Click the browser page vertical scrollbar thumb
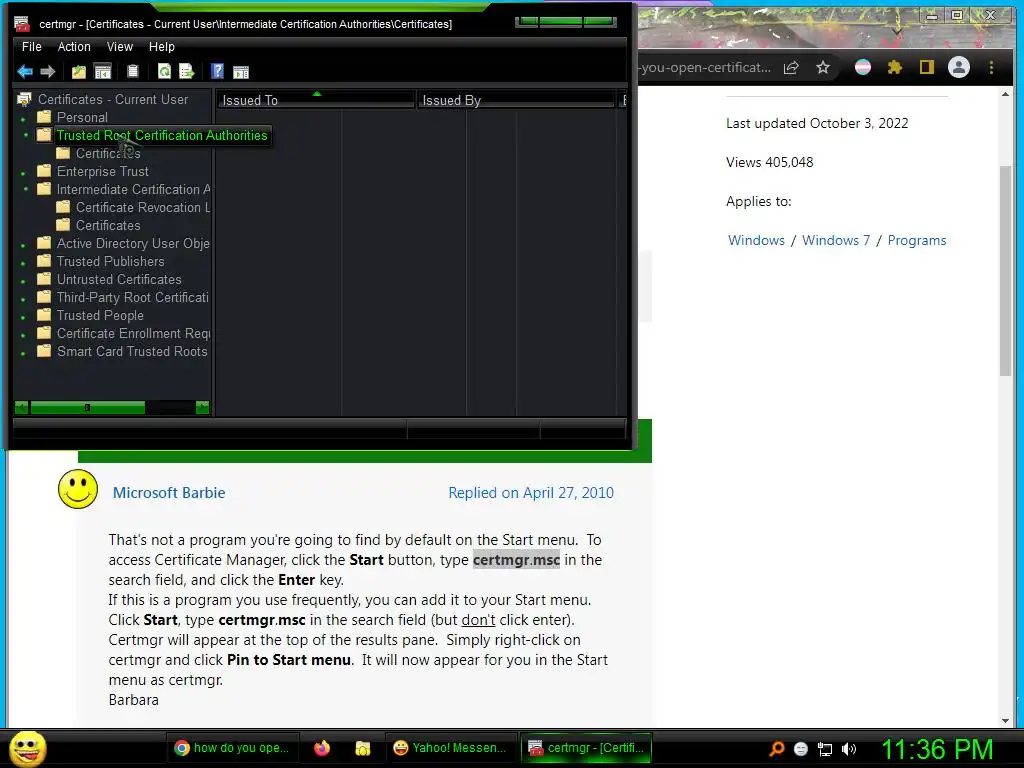1024x768 pixels. click(x=1005, y=270)
